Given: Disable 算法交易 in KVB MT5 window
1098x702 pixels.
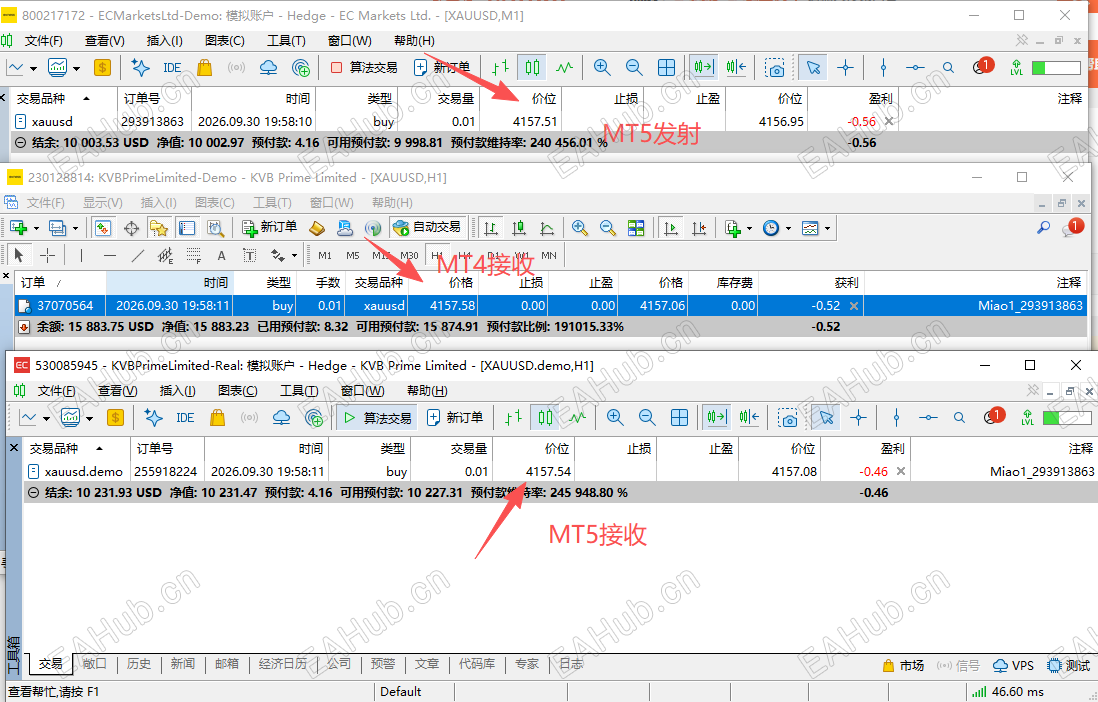Looking at the screenshot, I should [377, 418].
